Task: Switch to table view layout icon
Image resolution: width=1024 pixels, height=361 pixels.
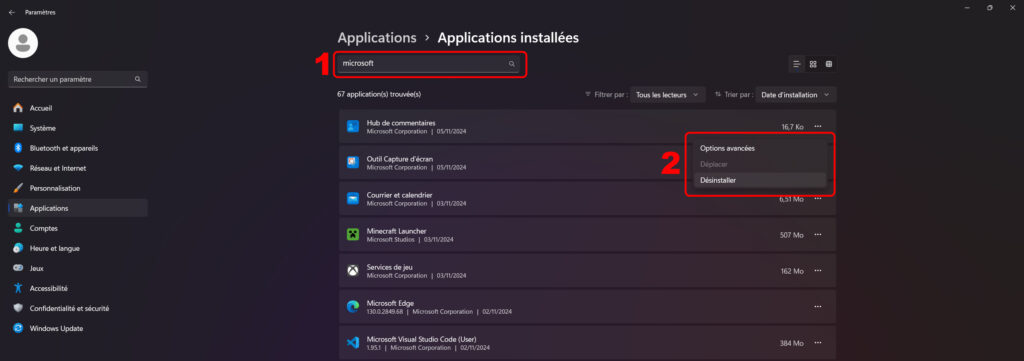Action: [x=829, y=64]
